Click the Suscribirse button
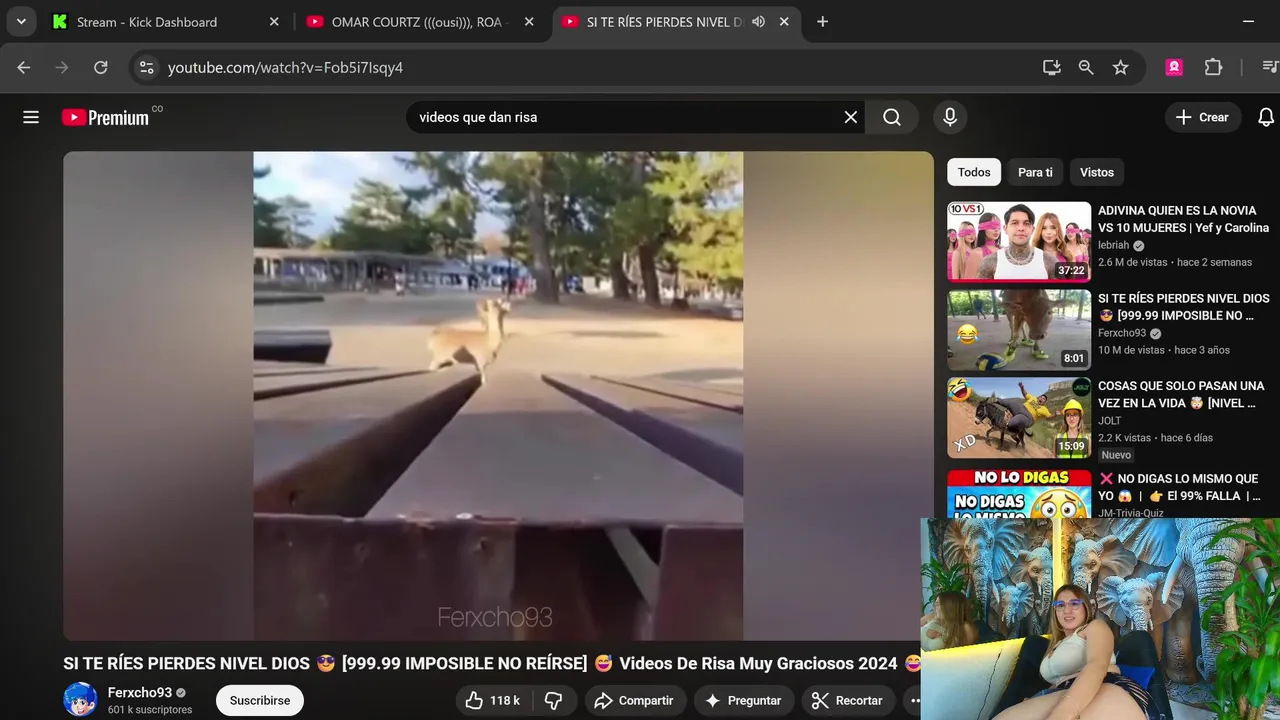This screenshot has width=1280, height=720. tap(260, 700)
